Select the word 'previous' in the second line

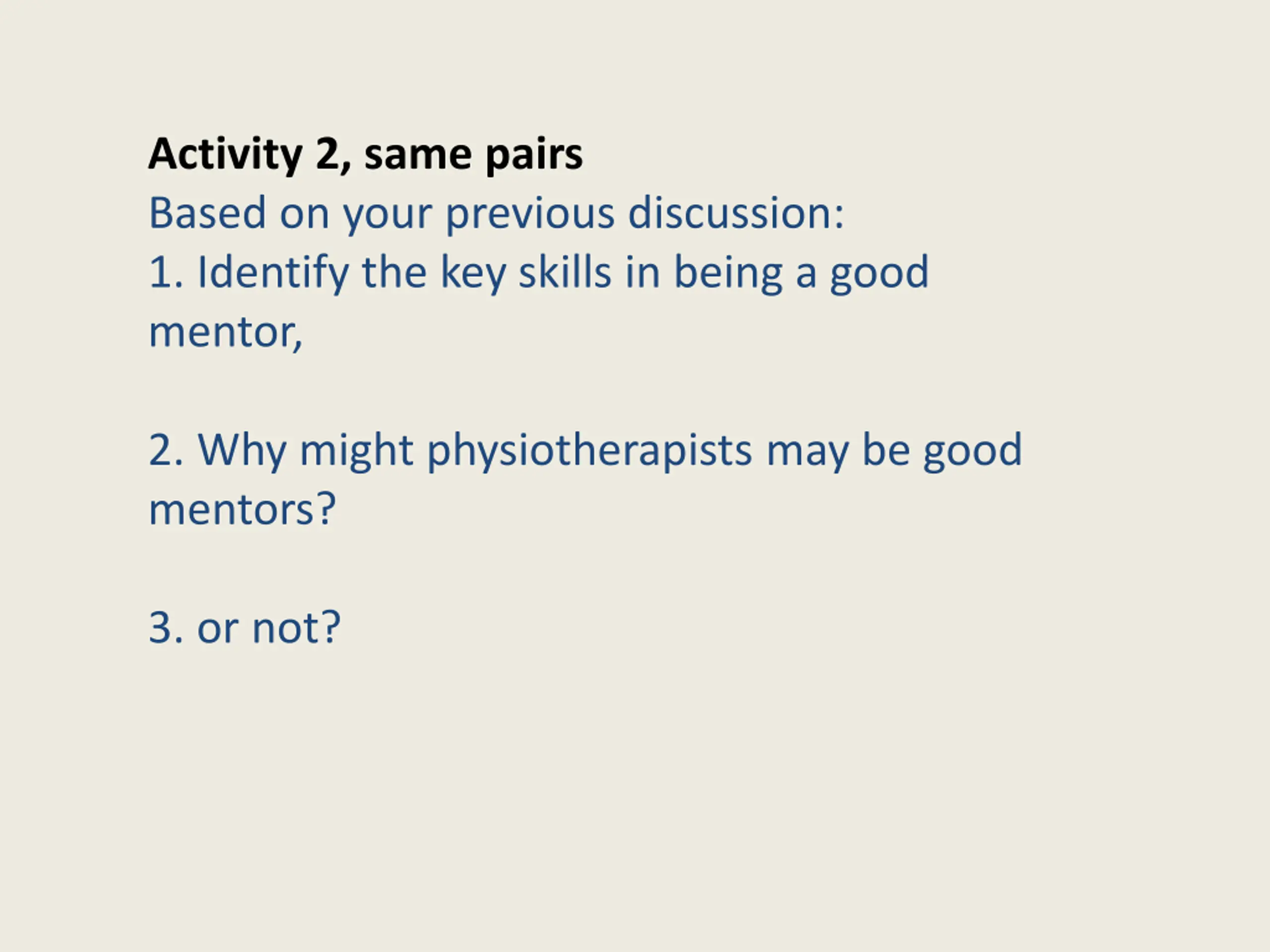[530, 214]
